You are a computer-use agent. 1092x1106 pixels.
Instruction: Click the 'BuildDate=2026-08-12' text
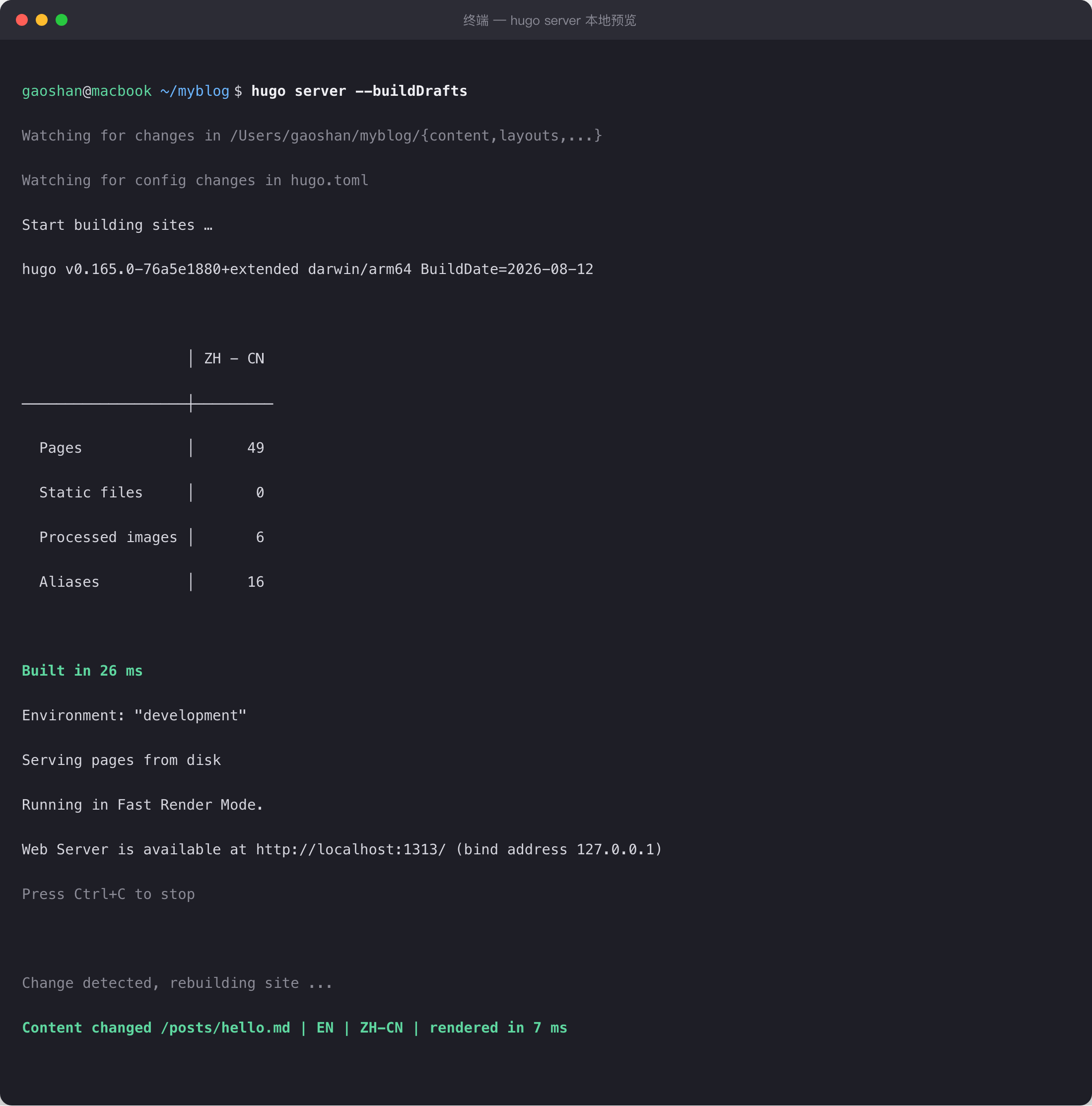tap(507, 269)
